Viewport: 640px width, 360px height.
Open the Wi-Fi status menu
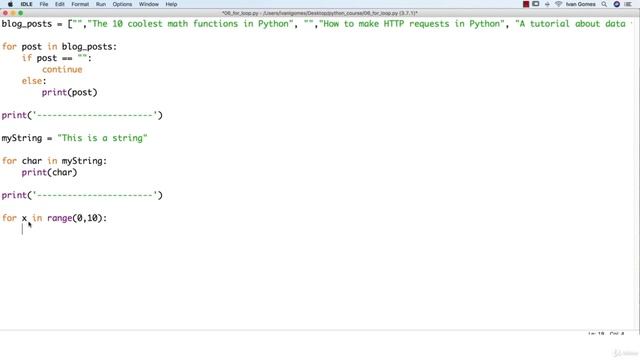pyautogui.click(x=558, y=4)
